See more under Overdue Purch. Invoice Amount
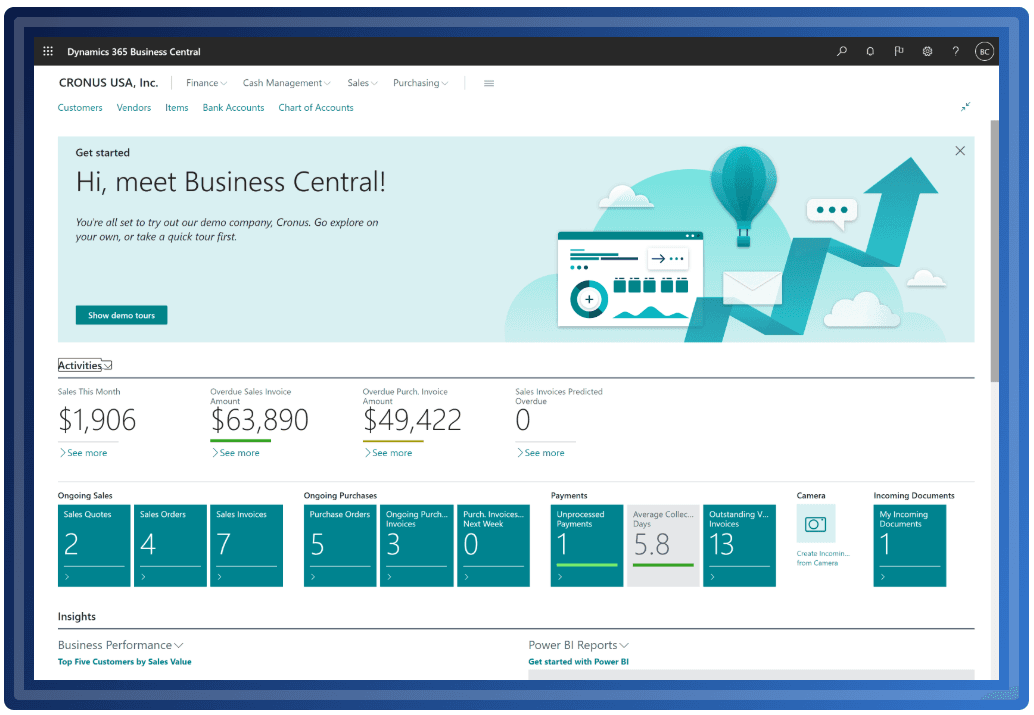Viewport: 1034px width, 715px height. point(388,453)
